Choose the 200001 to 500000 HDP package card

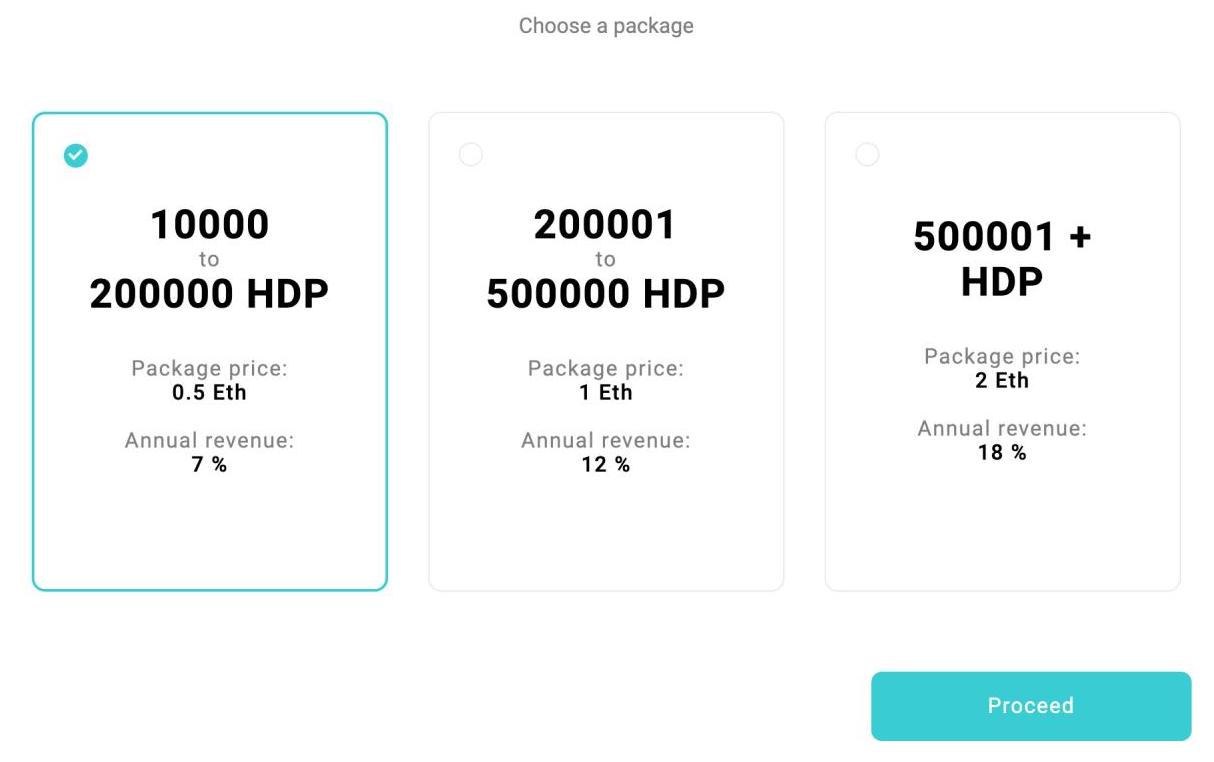pyautogui.click(x=606, y=351)
